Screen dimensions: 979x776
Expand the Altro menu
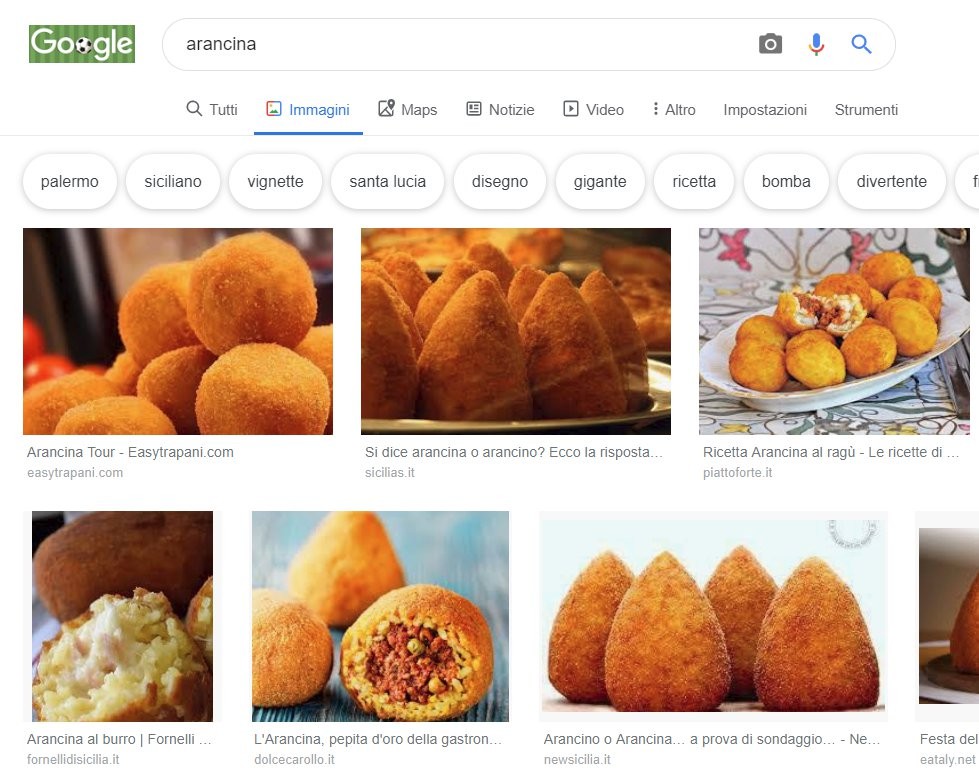click(x=674, y=110)
